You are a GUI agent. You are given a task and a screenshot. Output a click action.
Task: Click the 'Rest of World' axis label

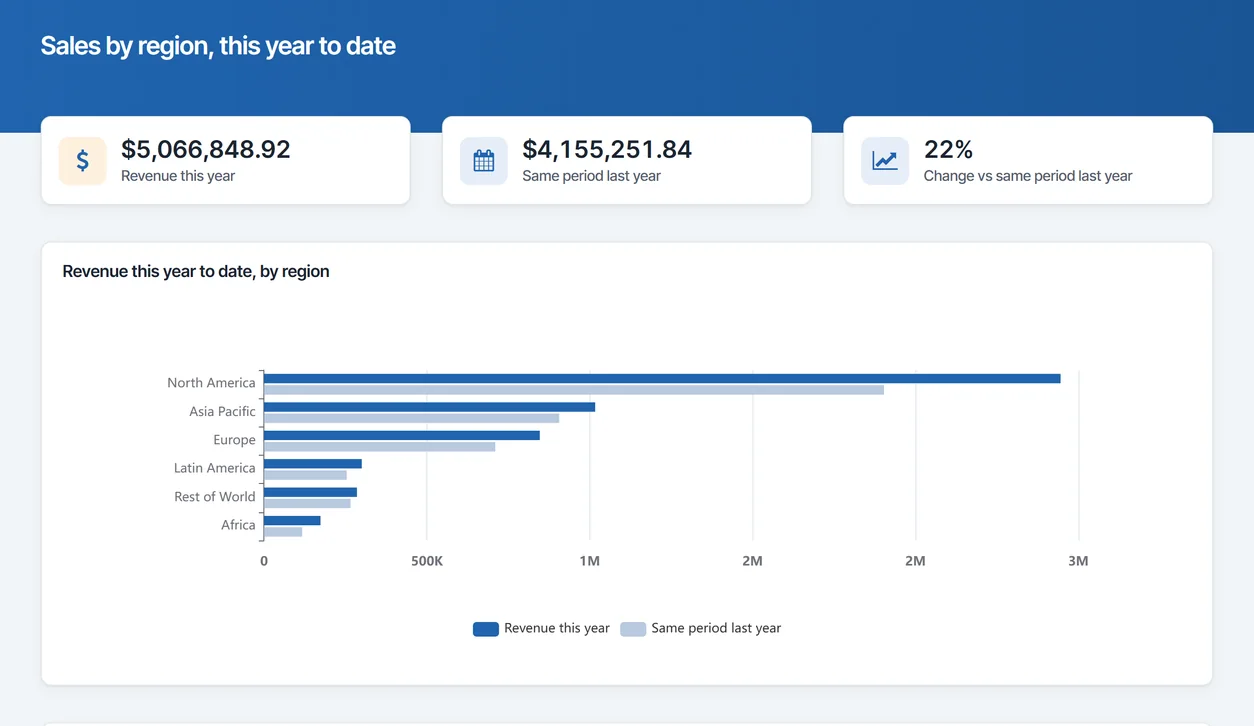pyautogui.click(x=215, y=497)
